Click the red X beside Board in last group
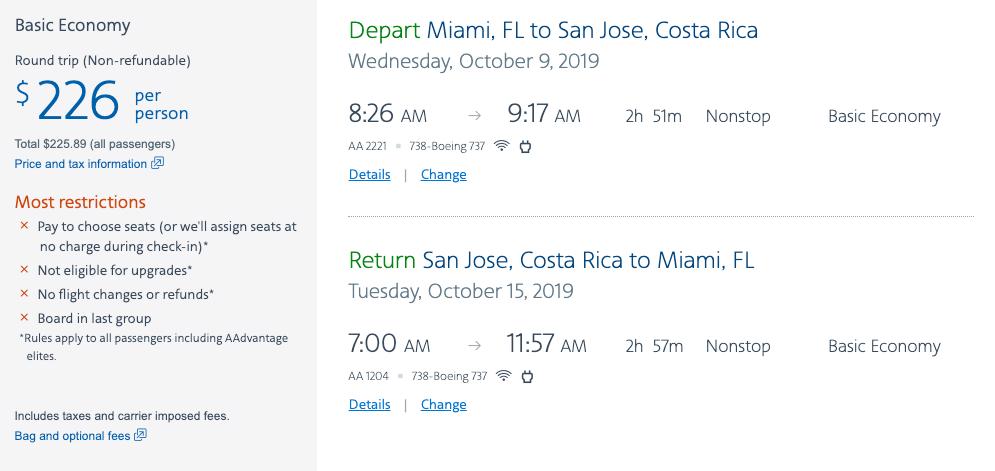 pyautogui.click(x=24, y=318)
